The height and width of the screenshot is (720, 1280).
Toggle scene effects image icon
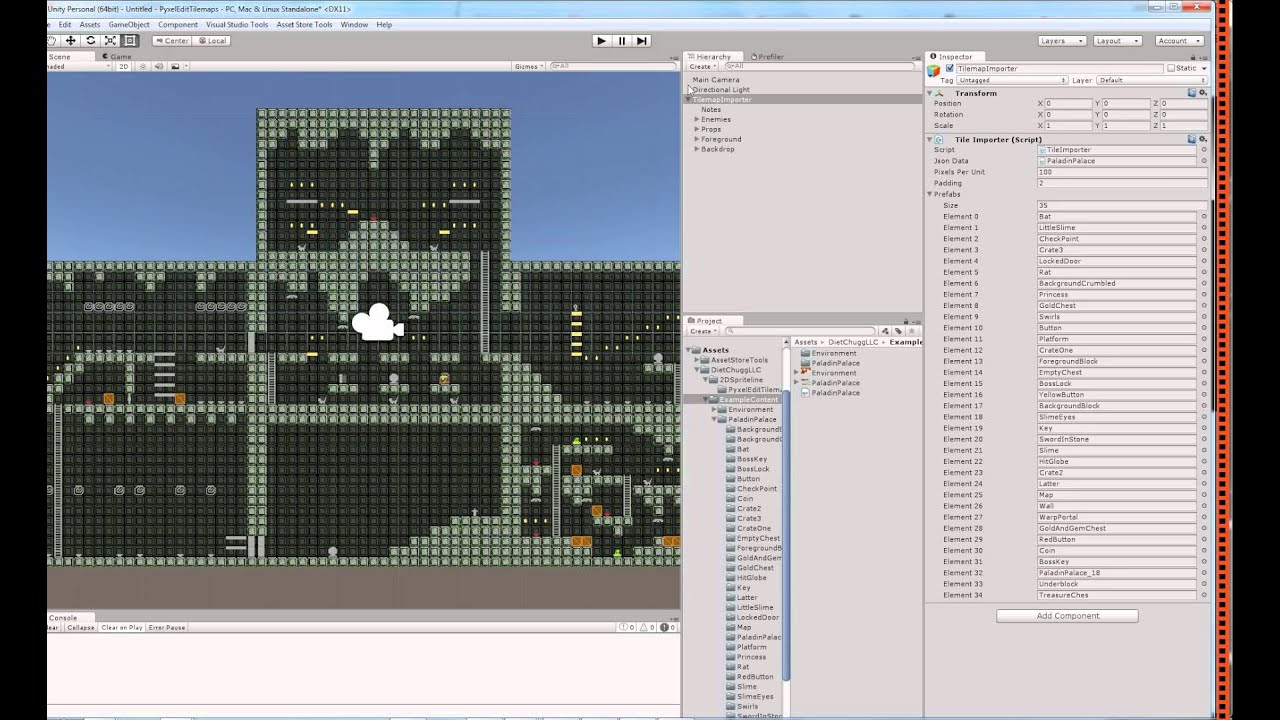click(175, 67)
